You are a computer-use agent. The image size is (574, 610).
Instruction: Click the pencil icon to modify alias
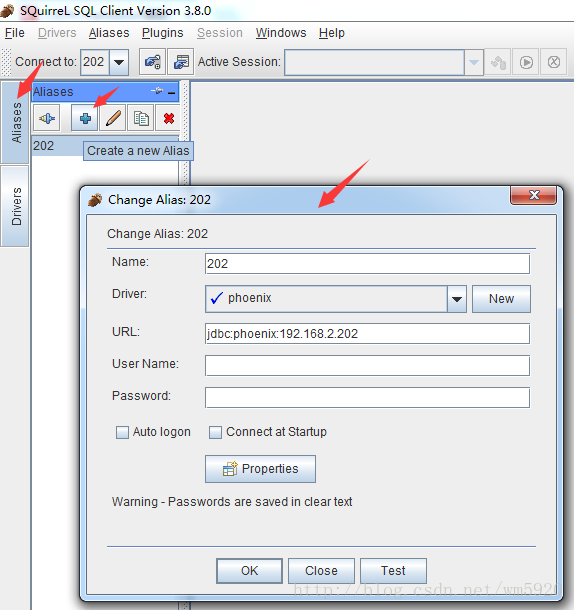[113, 118]
